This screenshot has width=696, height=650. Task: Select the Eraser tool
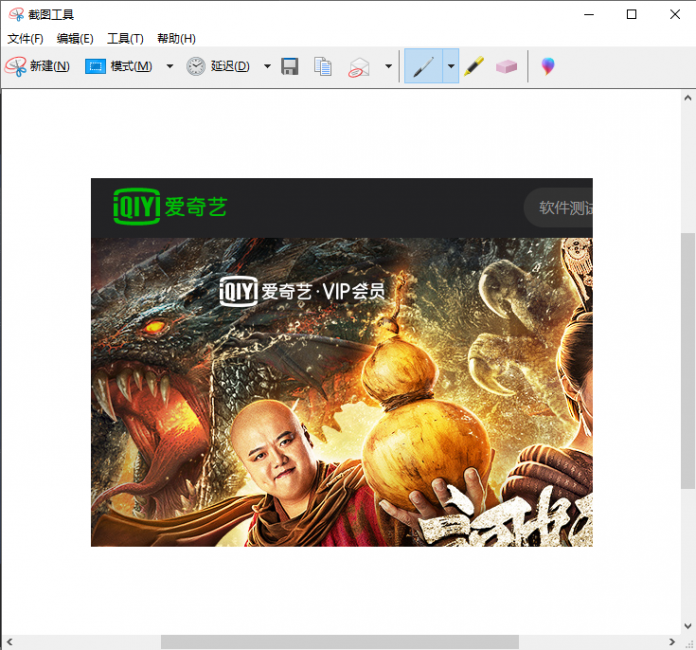(x=506, y=67)
